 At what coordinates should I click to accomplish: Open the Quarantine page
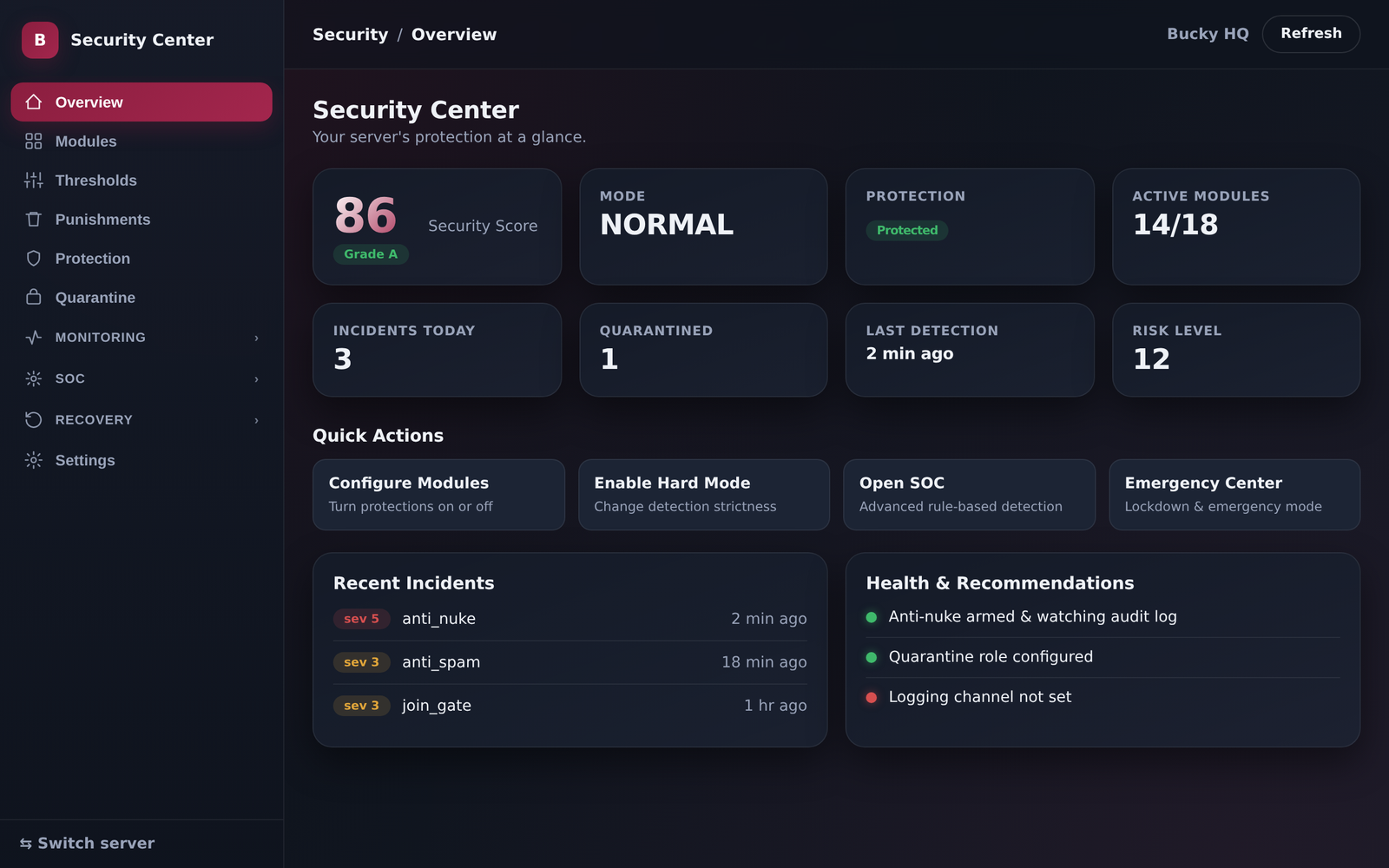click(142, 298)
